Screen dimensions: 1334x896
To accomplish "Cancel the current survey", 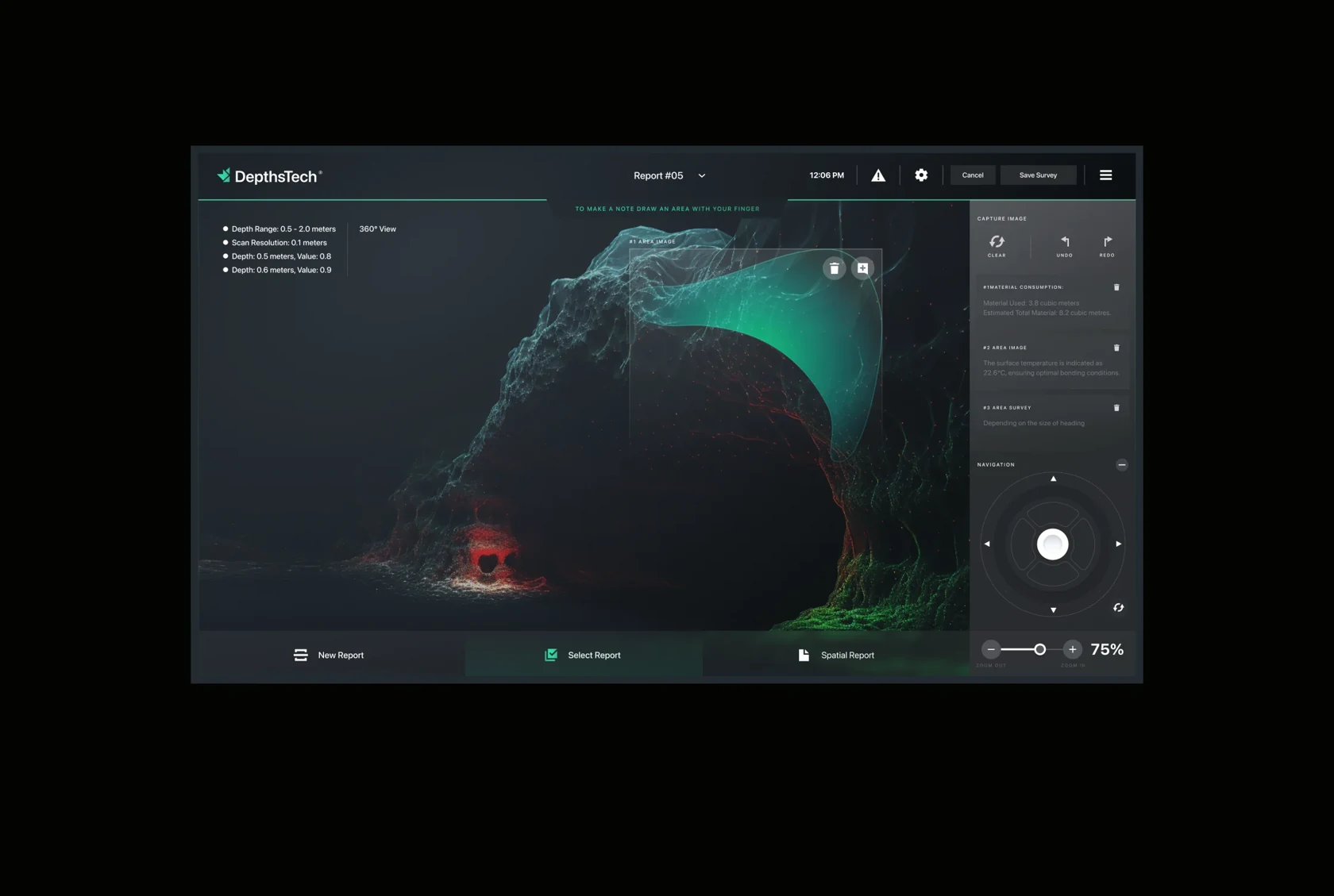I will [973, 175].
